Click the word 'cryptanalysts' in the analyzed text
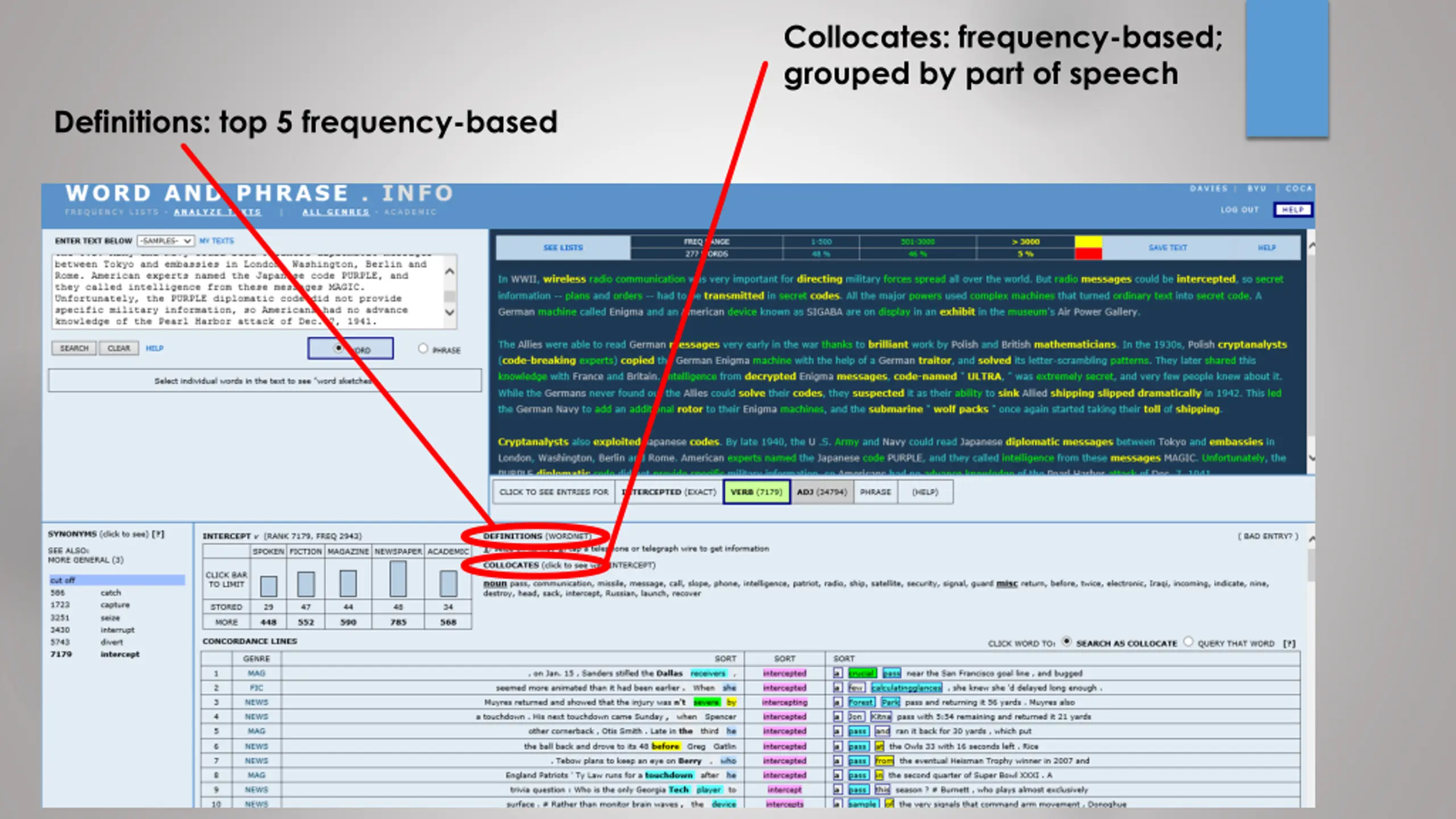This screenshot has height=819, width=1456. tap(1252, 345)
